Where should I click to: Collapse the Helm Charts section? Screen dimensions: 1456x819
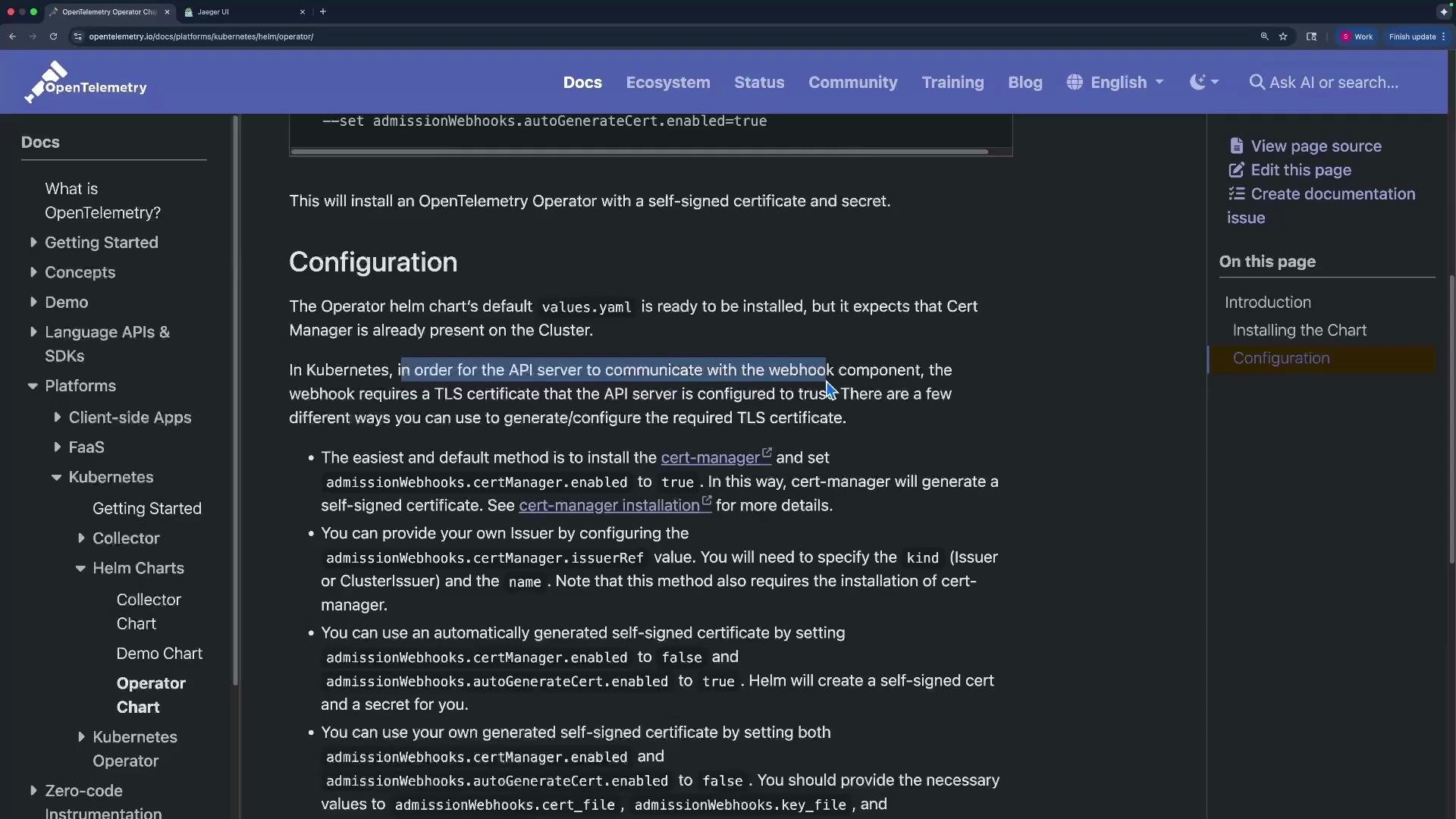pos(80,569)
